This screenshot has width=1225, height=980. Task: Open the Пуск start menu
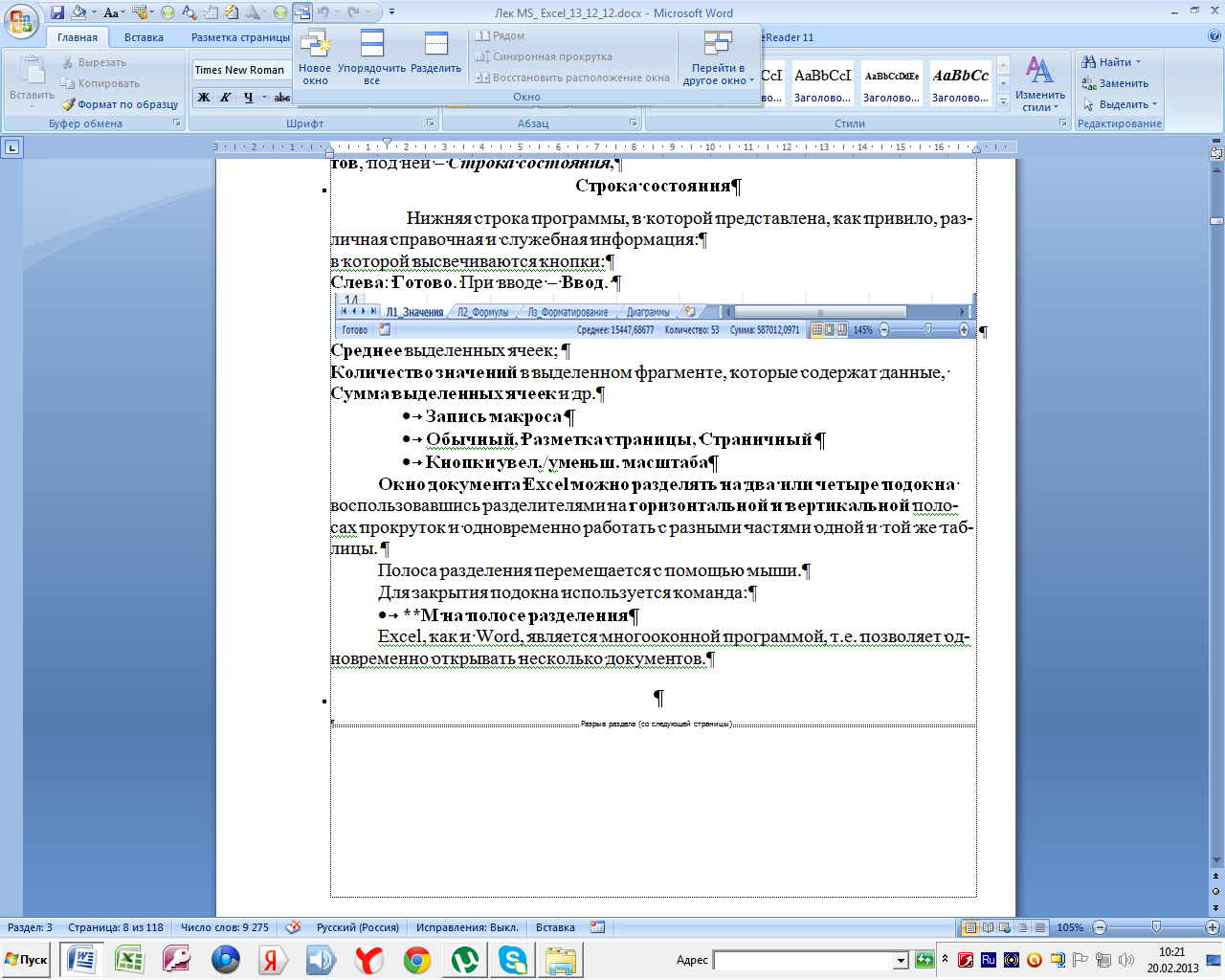pyautogui.click(x=27, y=960)
